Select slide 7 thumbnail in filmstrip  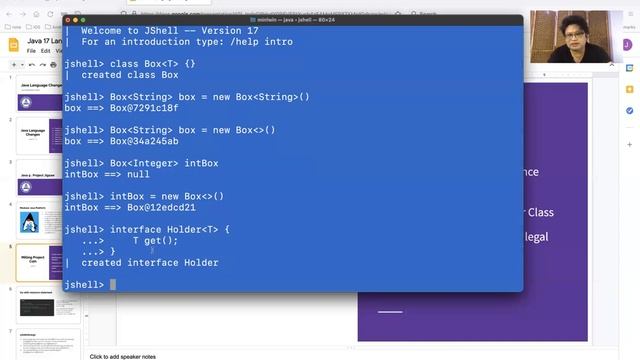pyautogui.click(x=48, y=345)
